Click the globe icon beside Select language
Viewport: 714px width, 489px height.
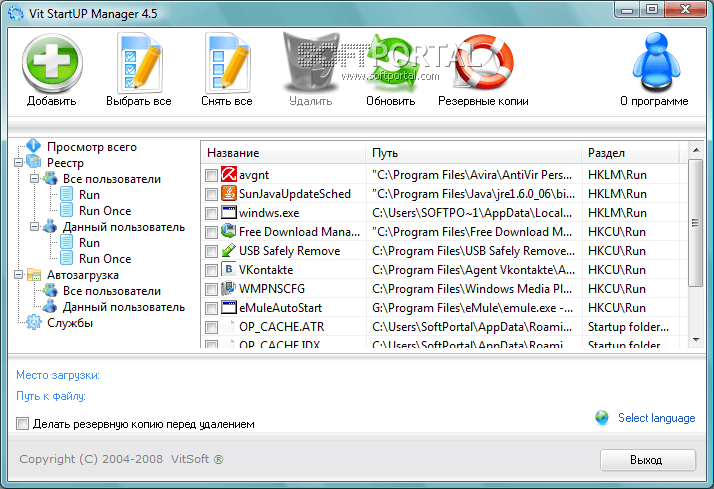click(x=602, y=418)
